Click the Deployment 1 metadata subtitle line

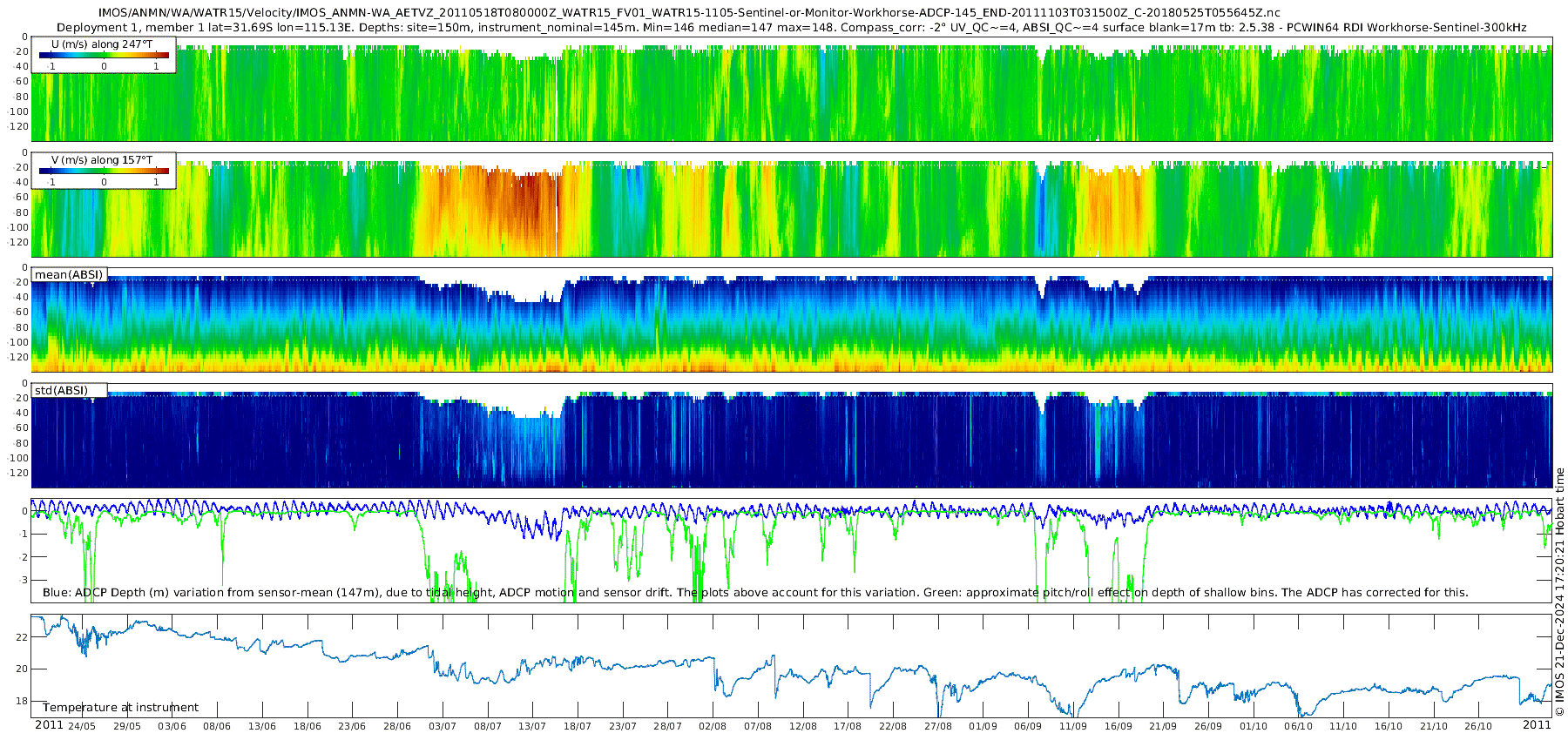tap(792, 27)
